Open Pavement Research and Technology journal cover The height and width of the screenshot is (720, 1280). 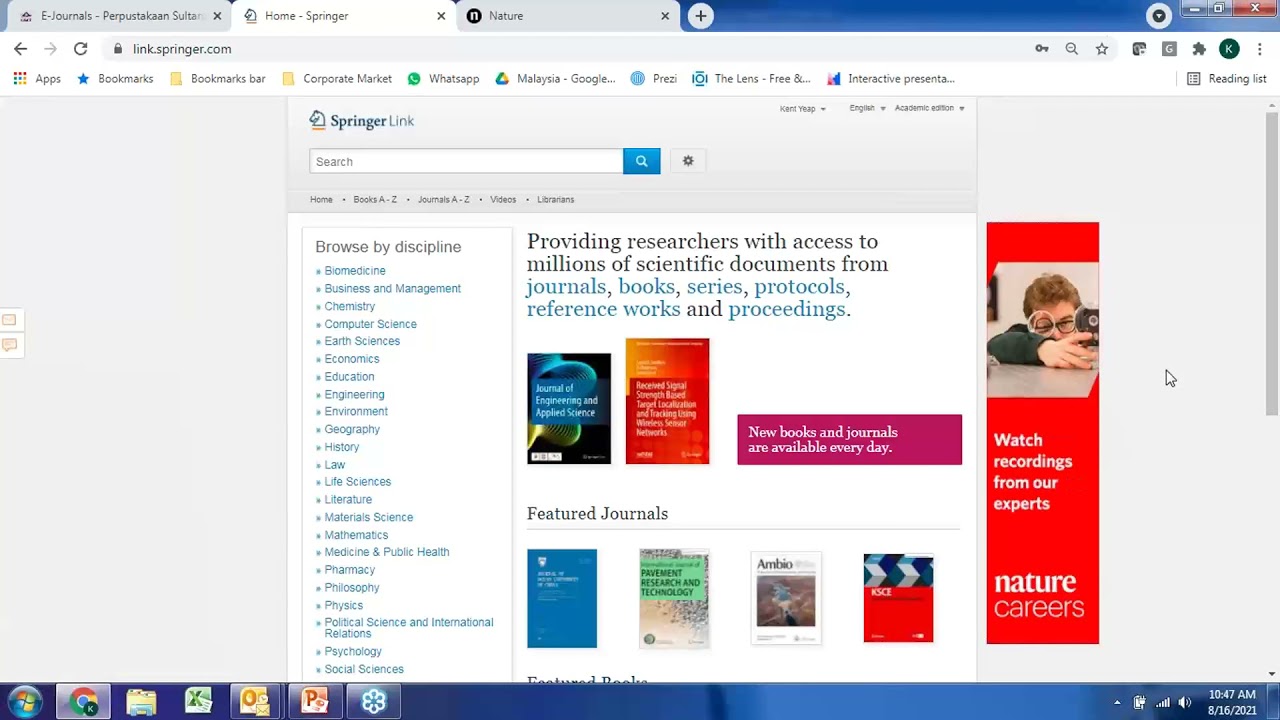click(x=674, y=598)
